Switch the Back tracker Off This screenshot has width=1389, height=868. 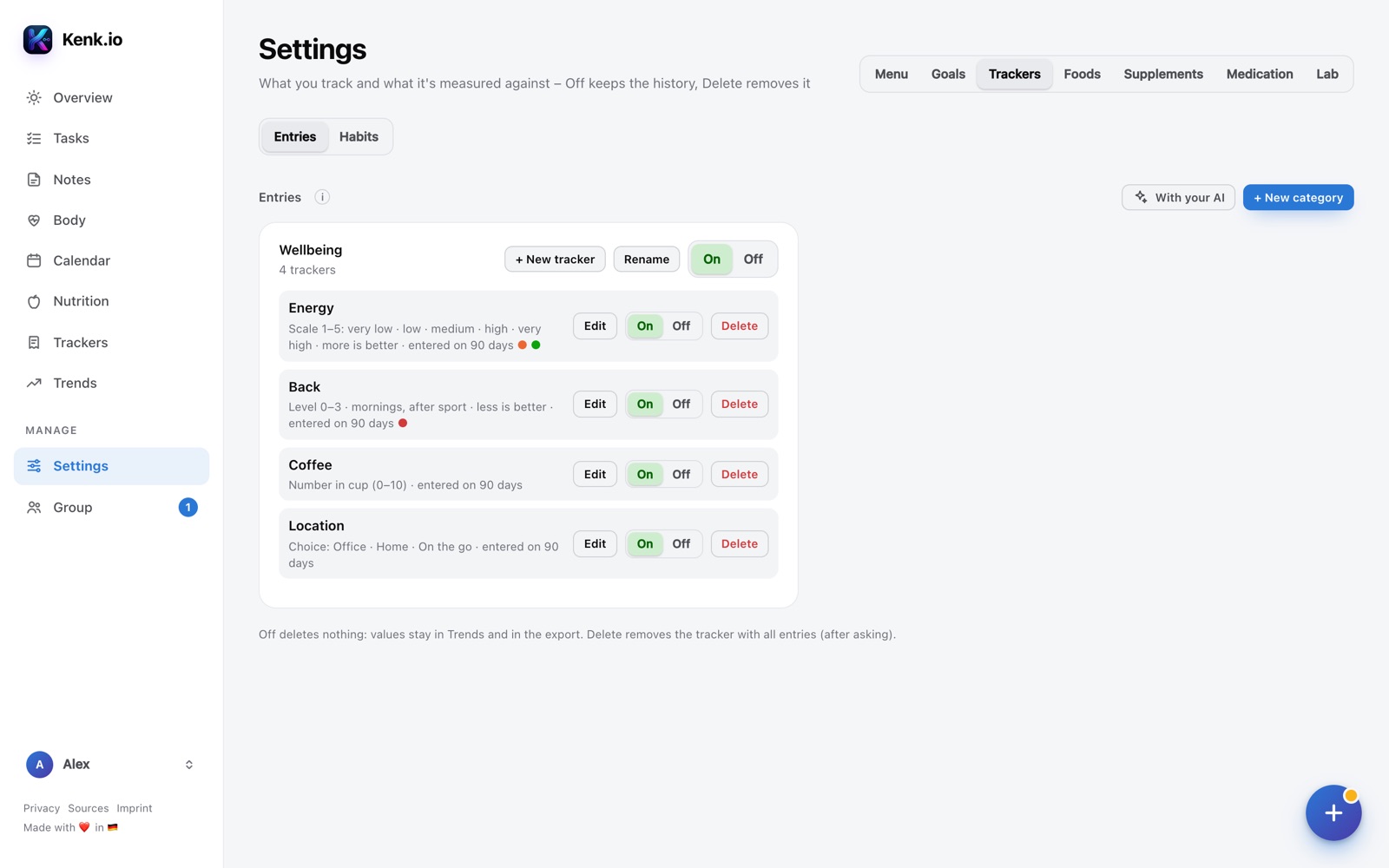[681, 404]
